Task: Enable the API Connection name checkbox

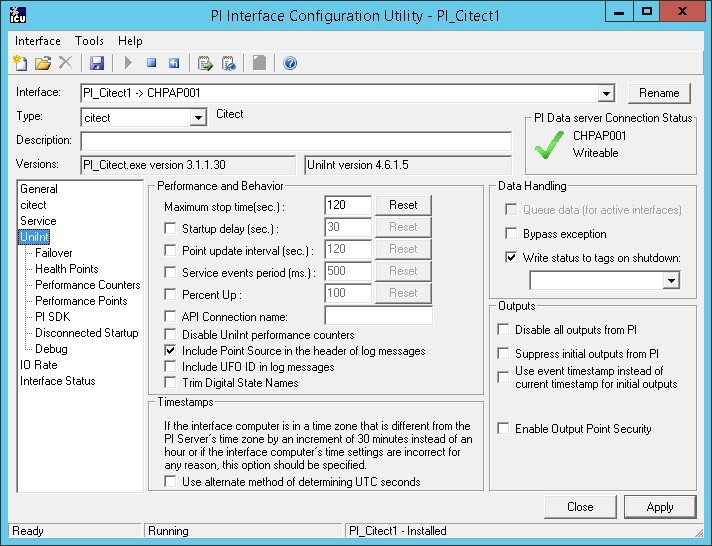Action: point(170,316)
